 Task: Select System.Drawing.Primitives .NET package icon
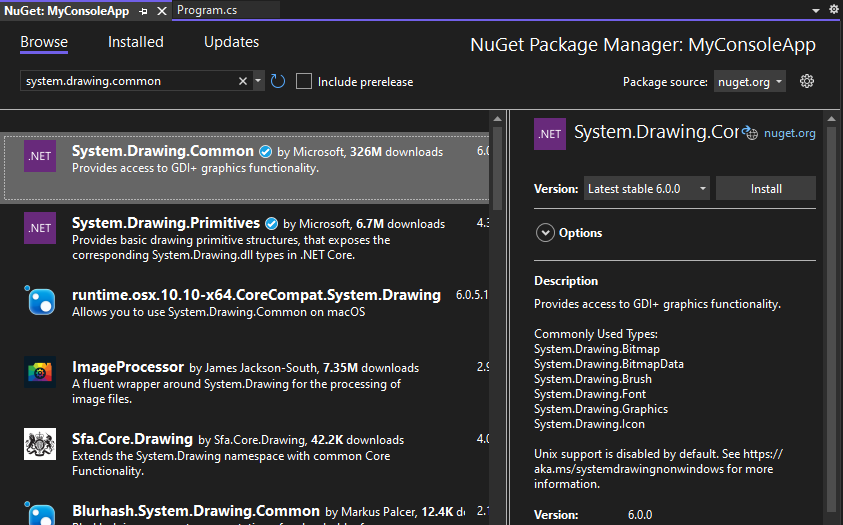[x=40, y=228]
